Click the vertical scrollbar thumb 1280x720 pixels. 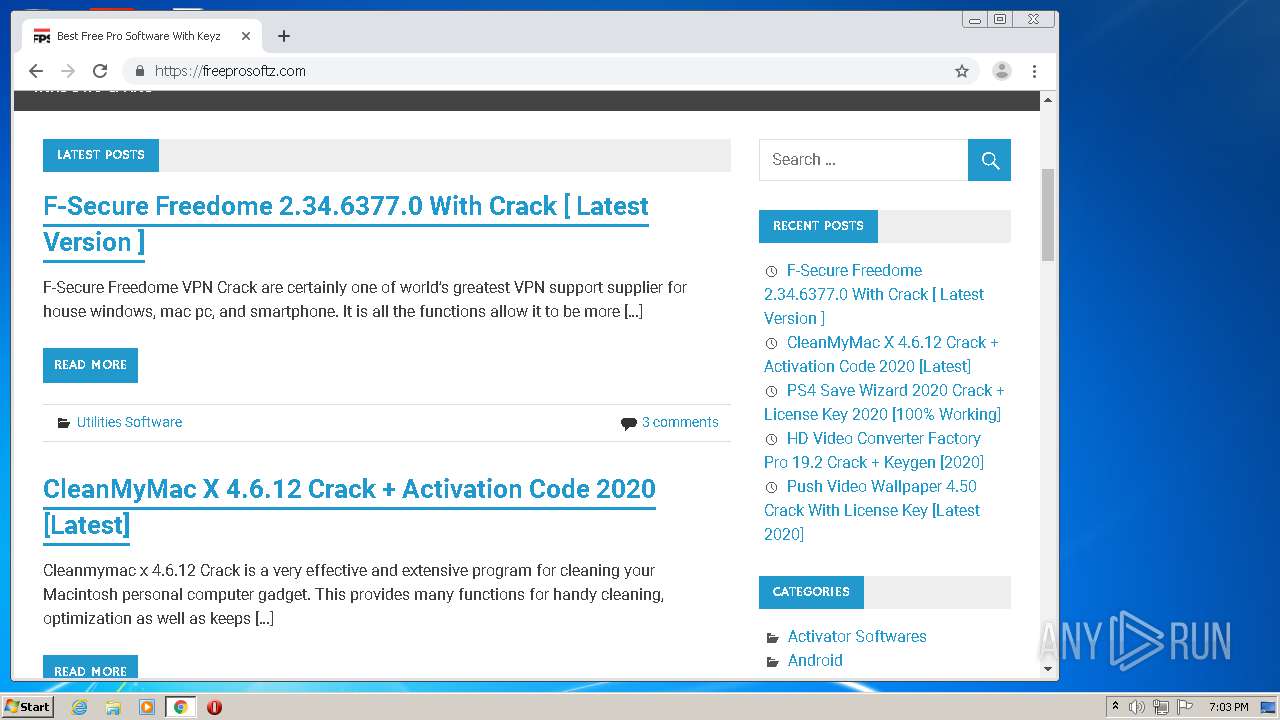(1048, 215)
